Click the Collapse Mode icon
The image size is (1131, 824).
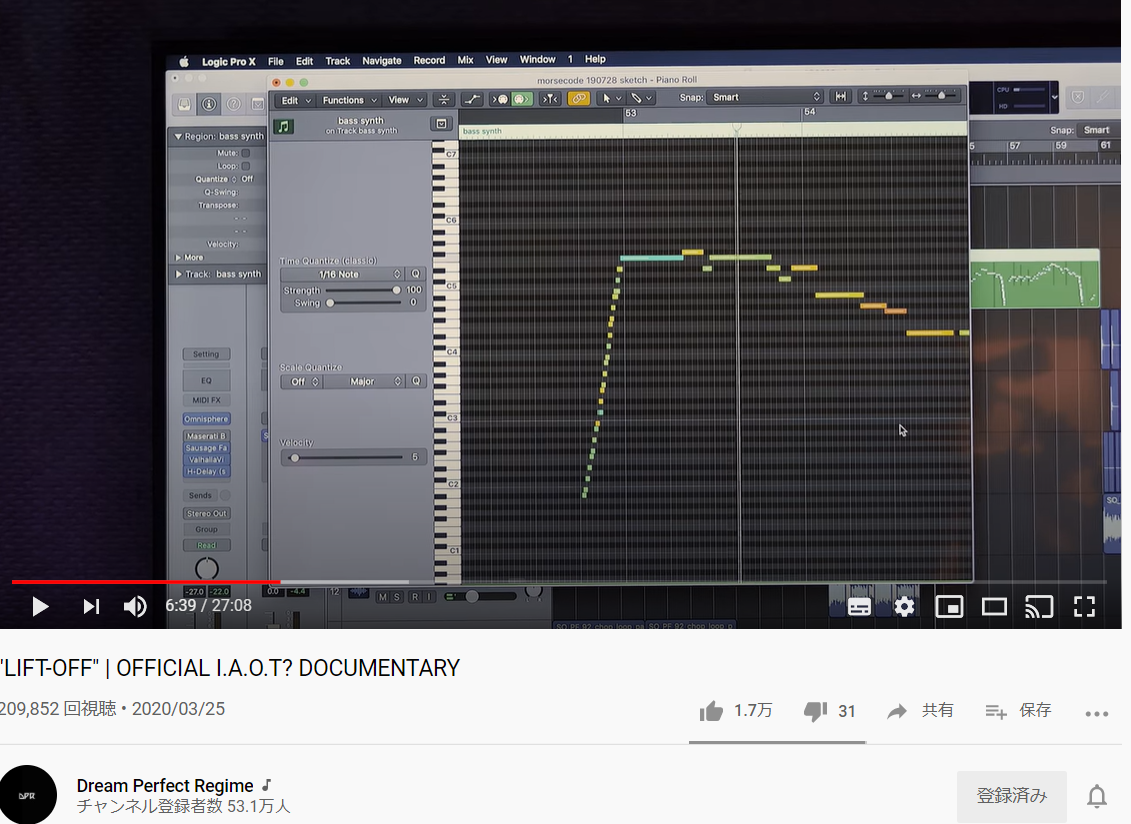[x=444, y=100]
